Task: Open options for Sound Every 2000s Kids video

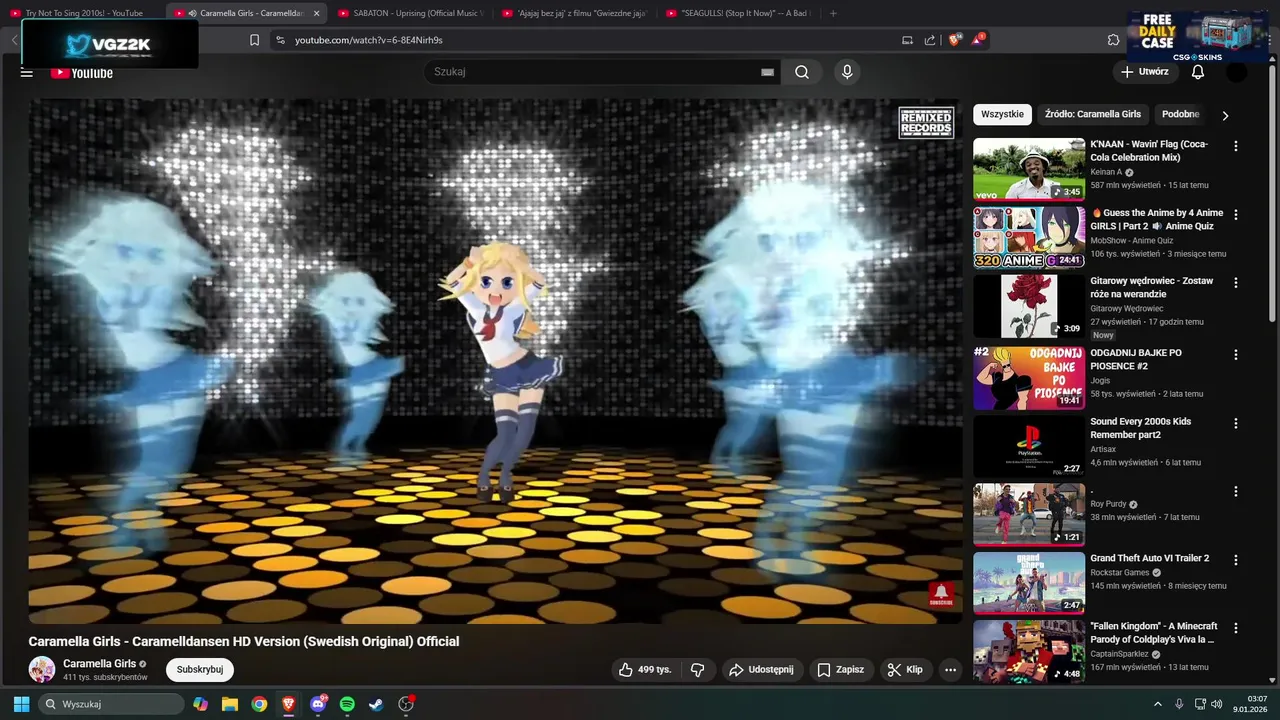Action: (1236, 423)
